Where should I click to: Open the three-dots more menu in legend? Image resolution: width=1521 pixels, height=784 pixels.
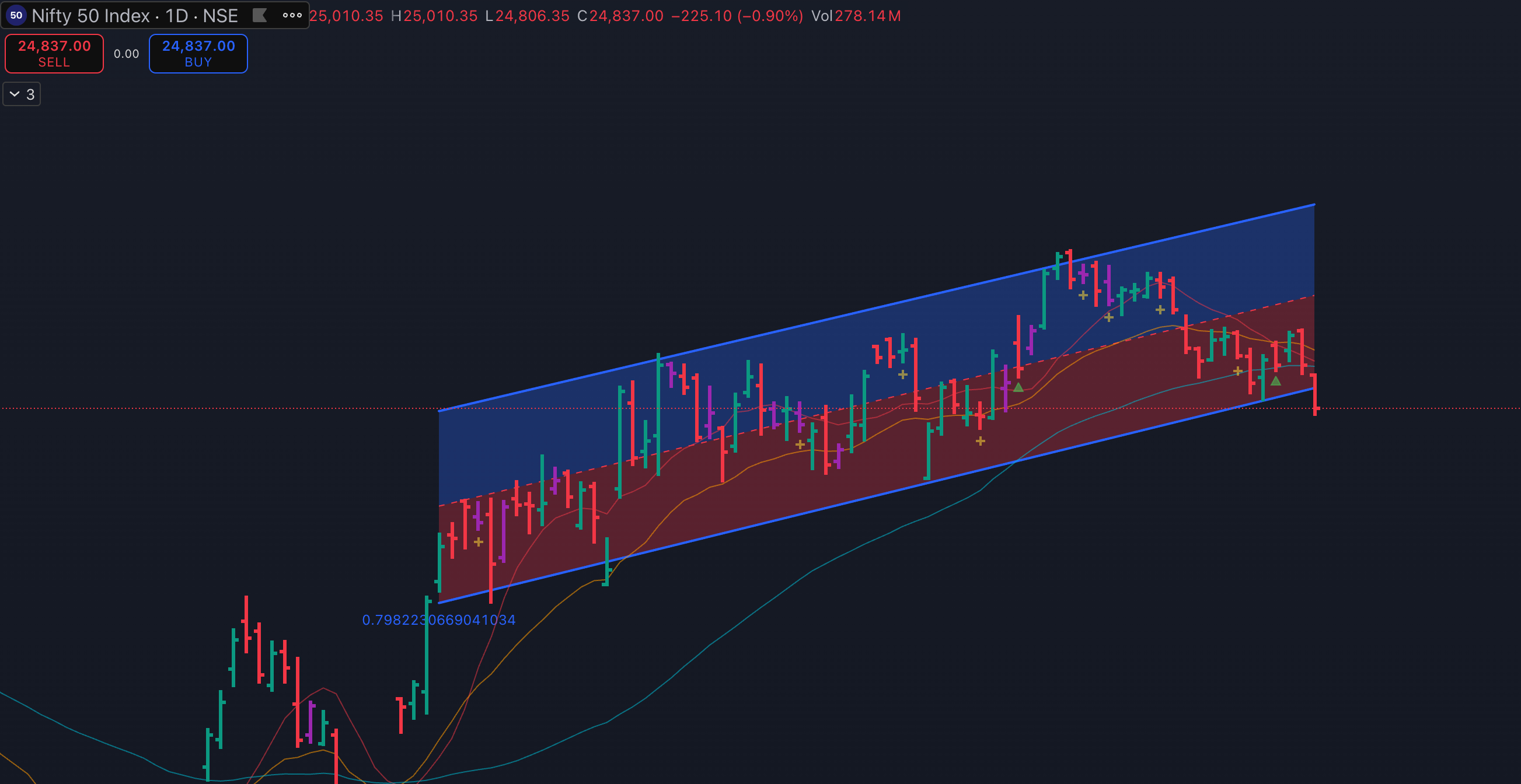pos(292,15)
